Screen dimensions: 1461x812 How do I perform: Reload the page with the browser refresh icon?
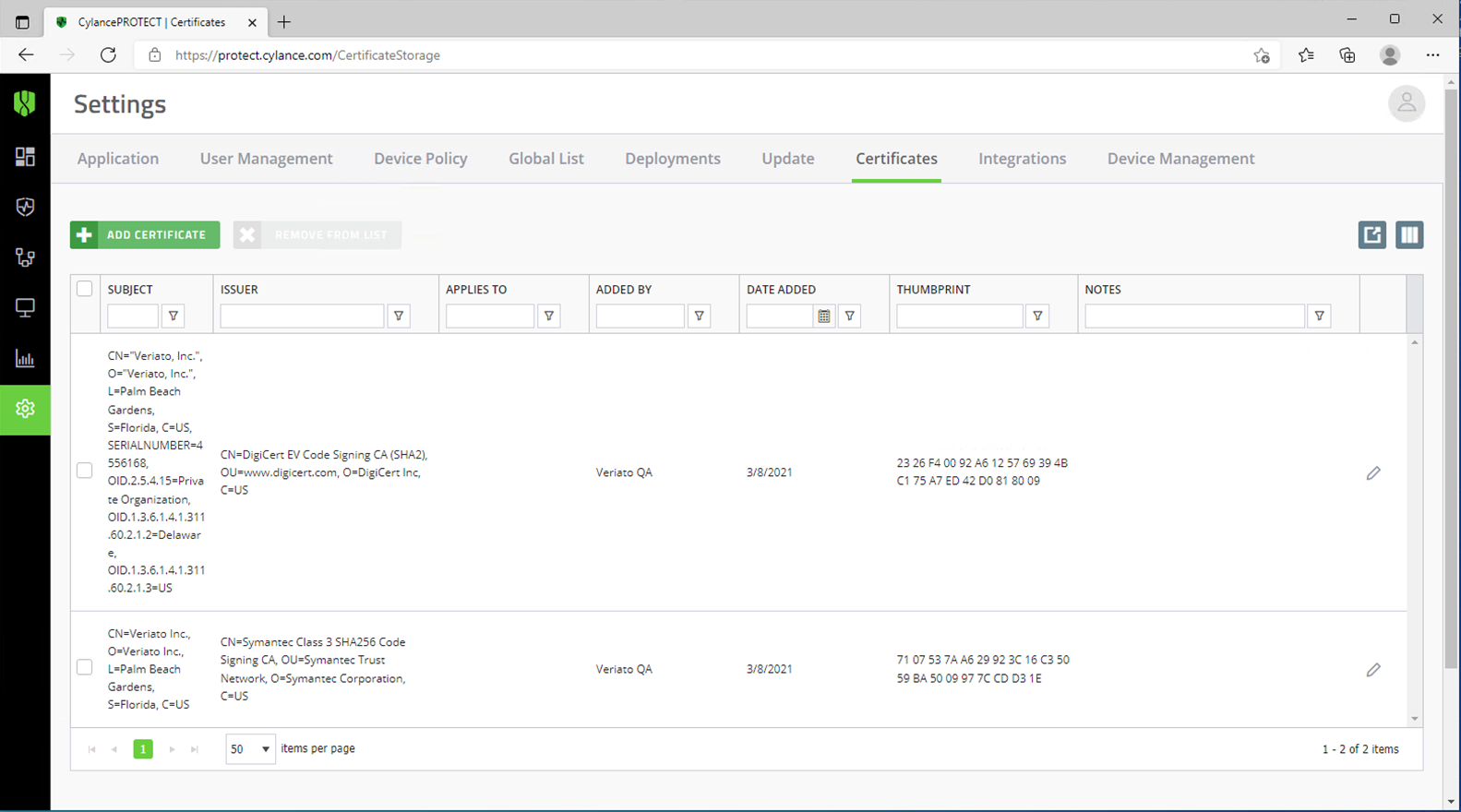tap(108, 55)
